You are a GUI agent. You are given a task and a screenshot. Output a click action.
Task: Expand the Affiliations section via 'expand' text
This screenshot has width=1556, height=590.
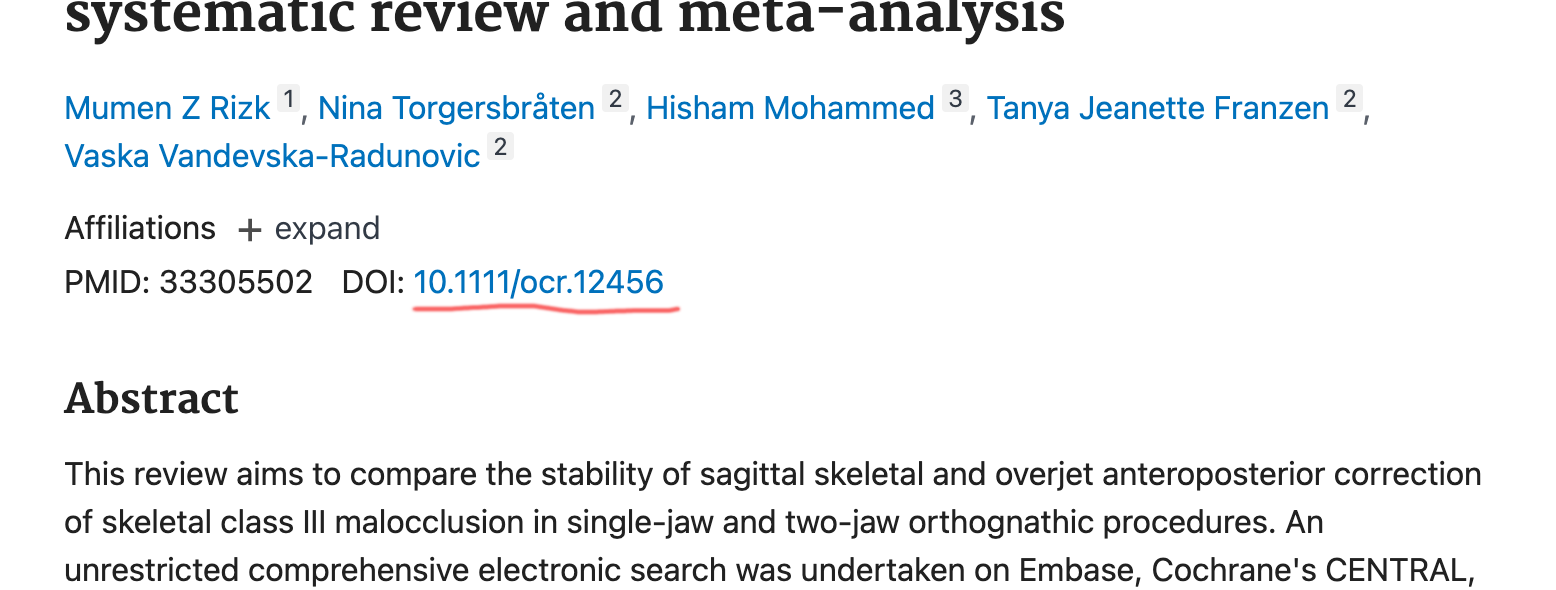327,229
